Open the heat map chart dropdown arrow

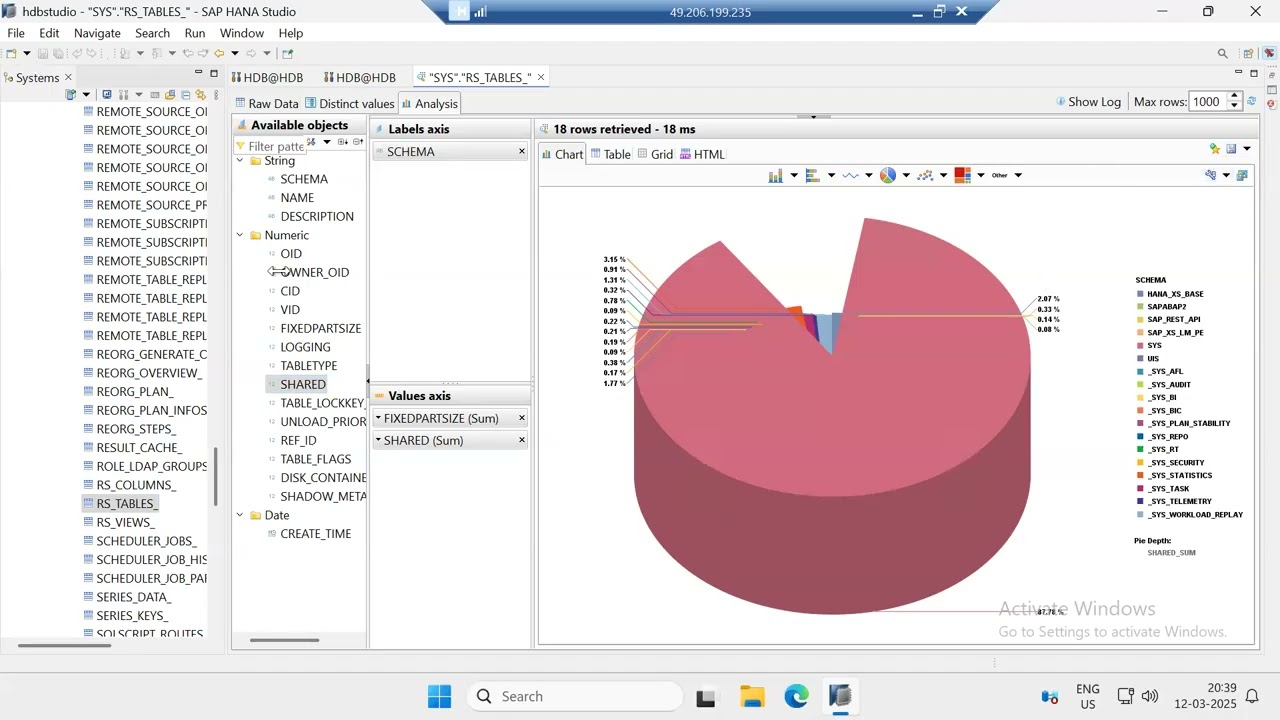coord(981,175)
